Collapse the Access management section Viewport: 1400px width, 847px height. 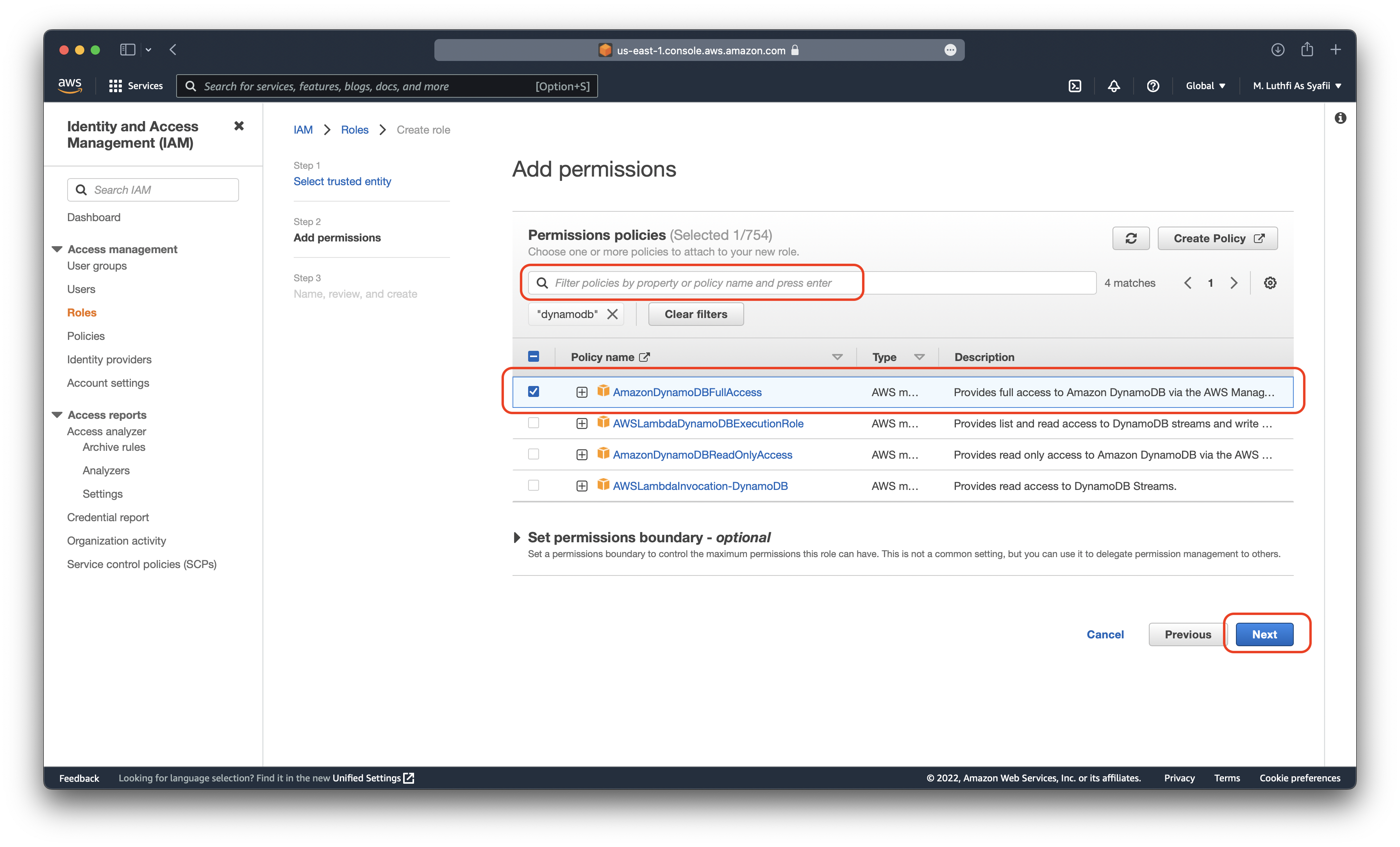pyautogui.click(x=57, y=249)
